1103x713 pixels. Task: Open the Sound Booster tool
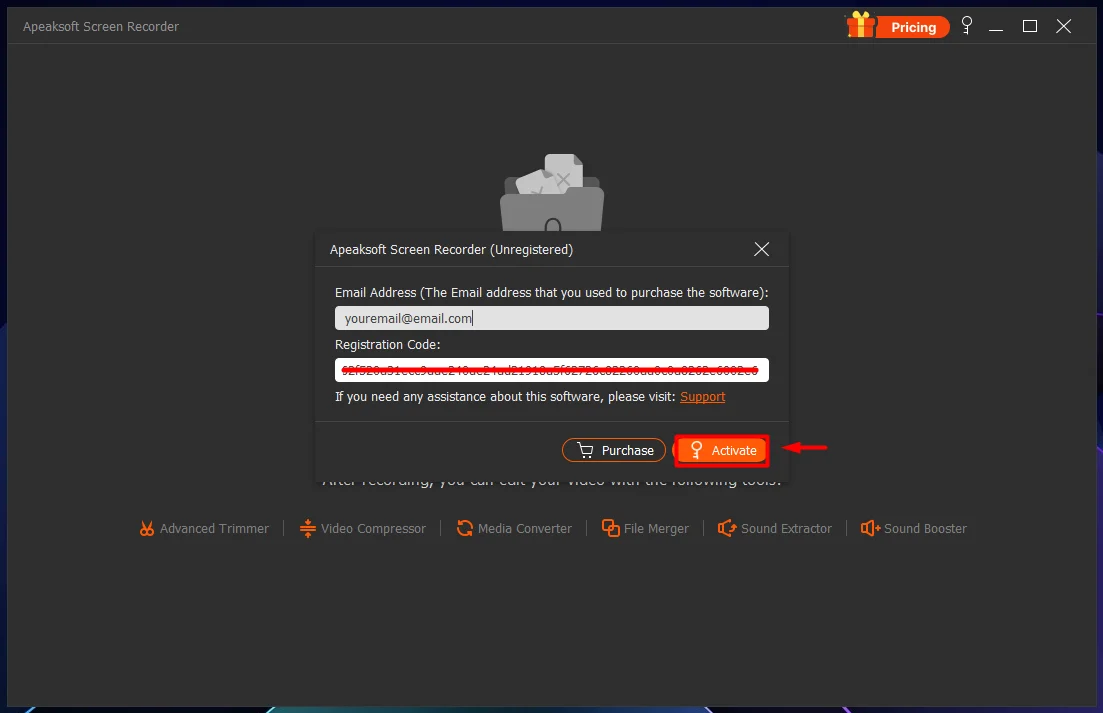click(x=914, y=528)
